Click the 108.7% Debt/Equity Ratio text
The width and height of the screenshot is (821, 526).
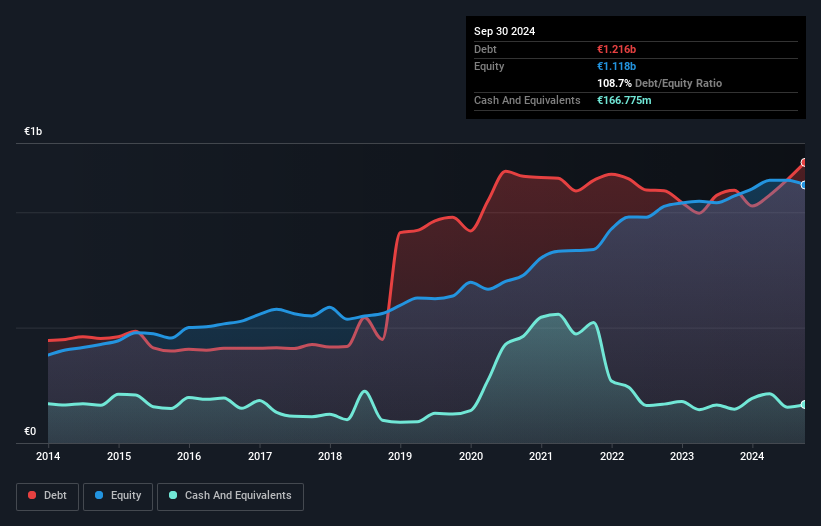(659, 83)
